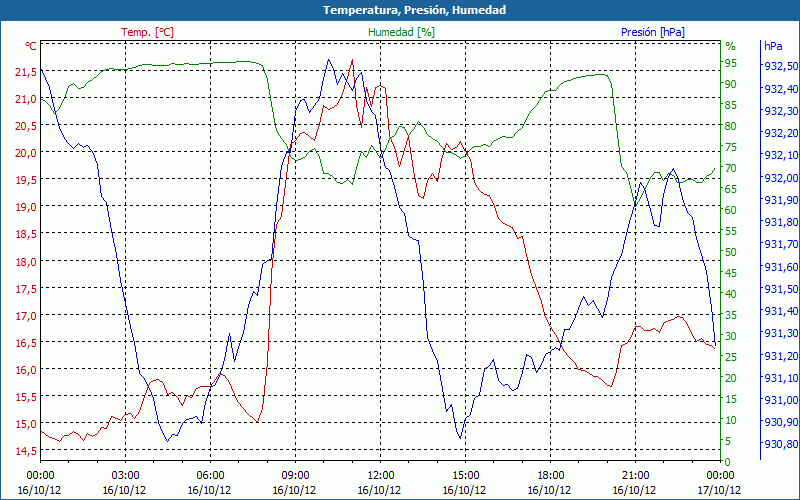Click the 00:00 16/10/12 time axis label
The width and height of the screenshot is (800, 500).
pos(40,483)
